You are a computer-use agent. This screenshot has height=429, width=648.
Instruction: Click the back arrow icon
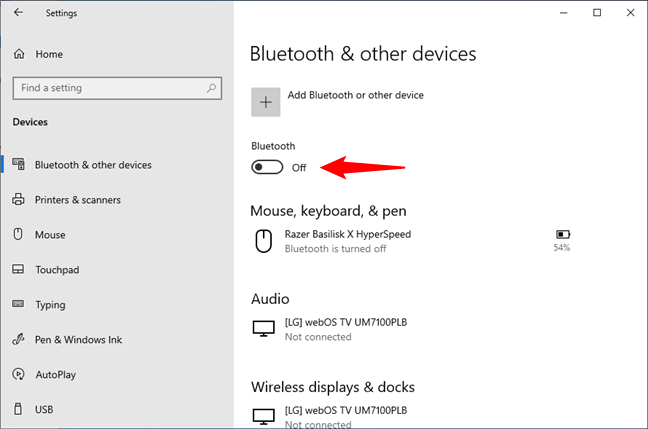click(18, 12)
